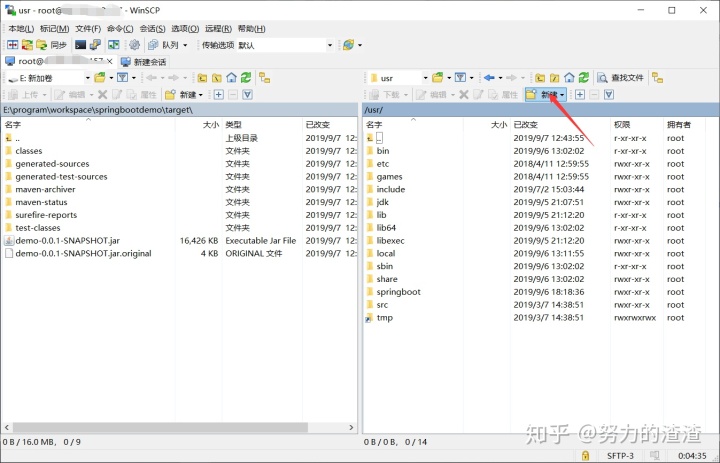Expand local panel filter dropdown arrow
720x463 pixels.
pyautogui.click(x=134, y=78)
